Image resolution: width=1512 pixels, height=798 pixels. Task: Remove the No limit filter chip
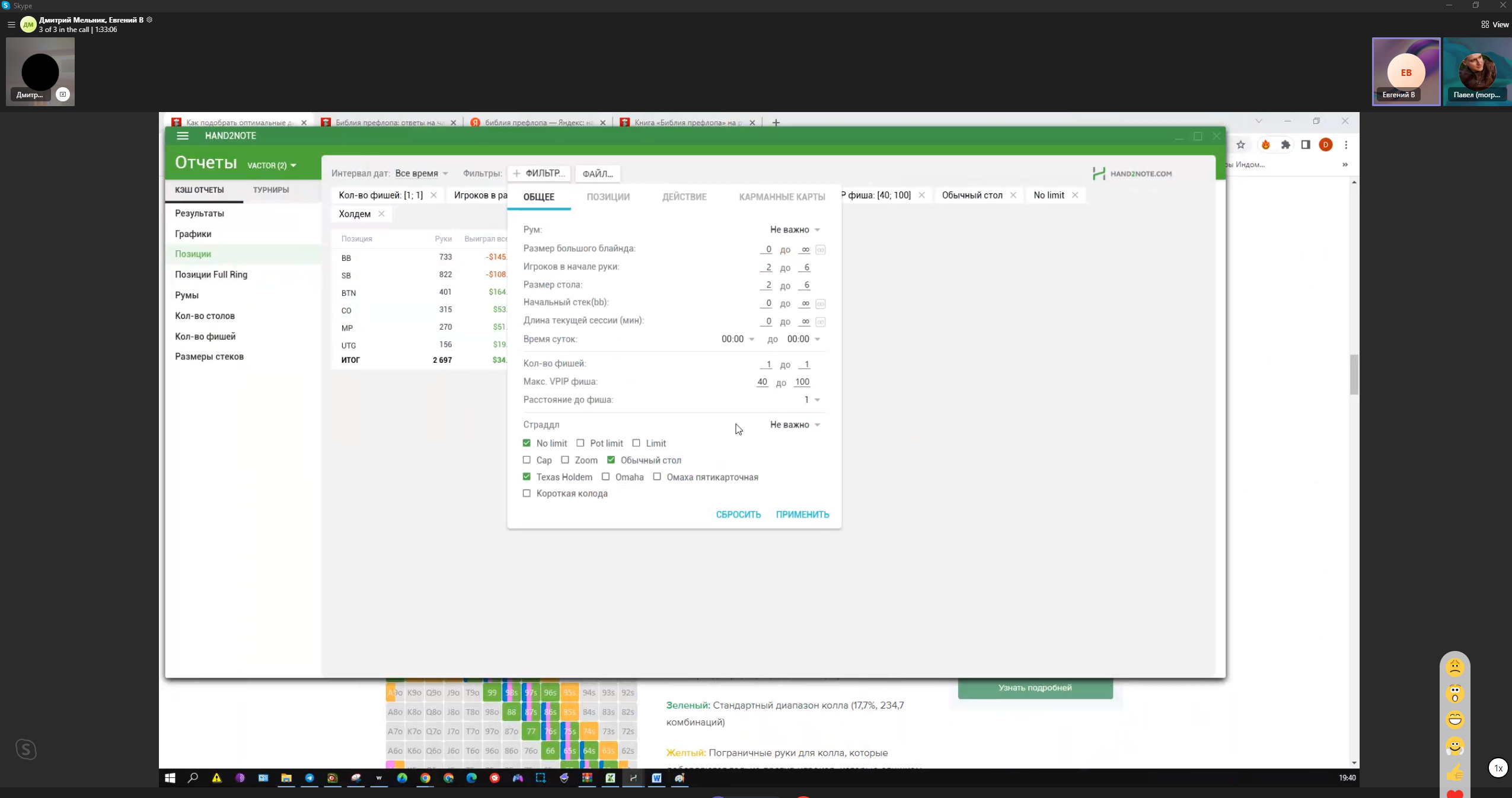tap(1075, 195)
